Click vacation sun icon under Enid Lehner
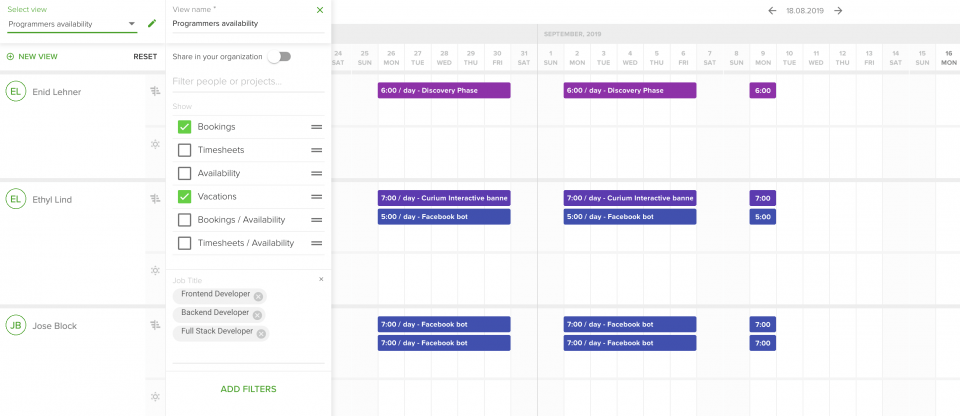 point(156,144)
